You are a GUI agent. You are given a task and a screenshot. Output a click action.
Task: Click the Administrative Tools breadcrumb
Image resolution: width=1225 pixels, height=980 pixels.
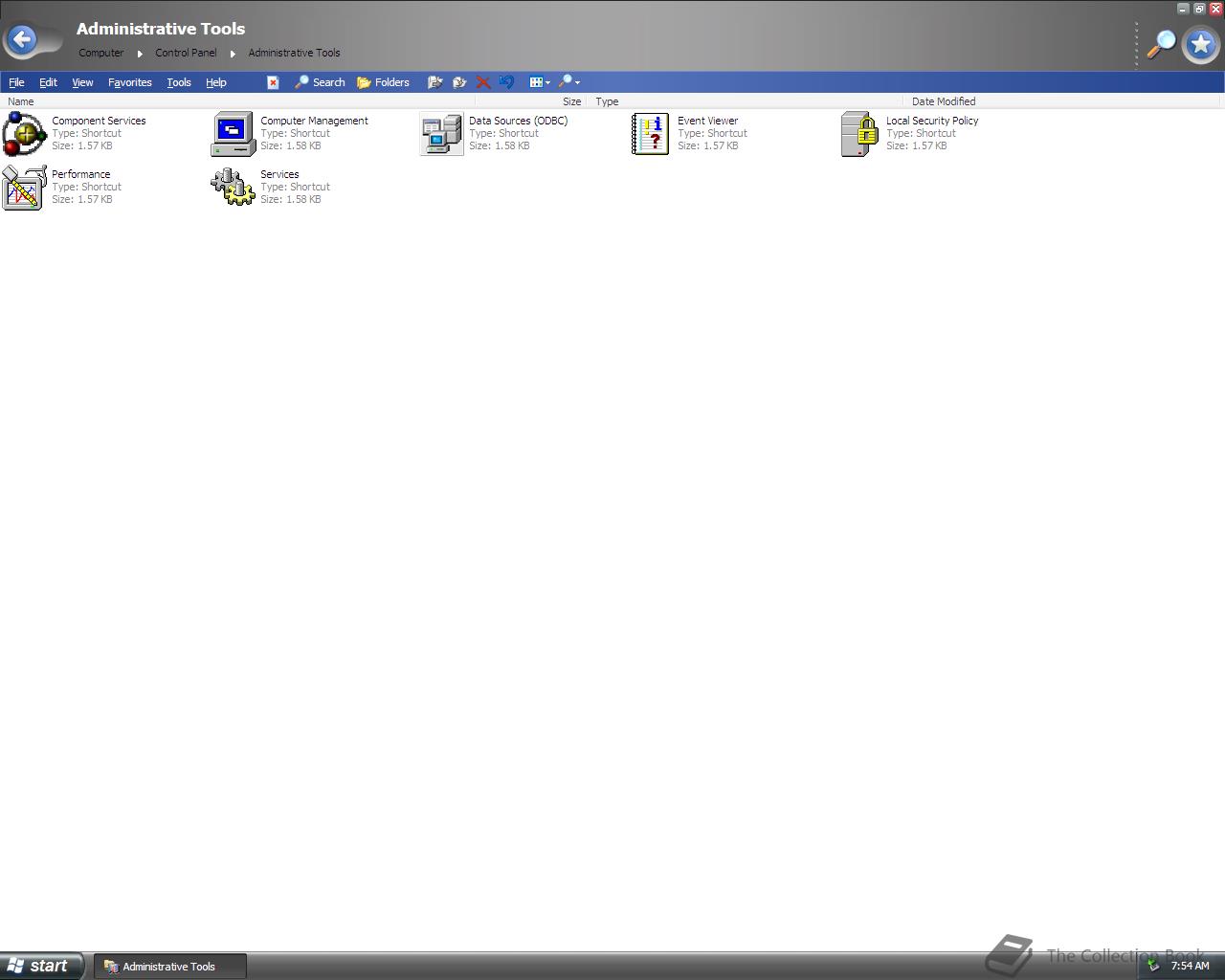coord(294,53)
